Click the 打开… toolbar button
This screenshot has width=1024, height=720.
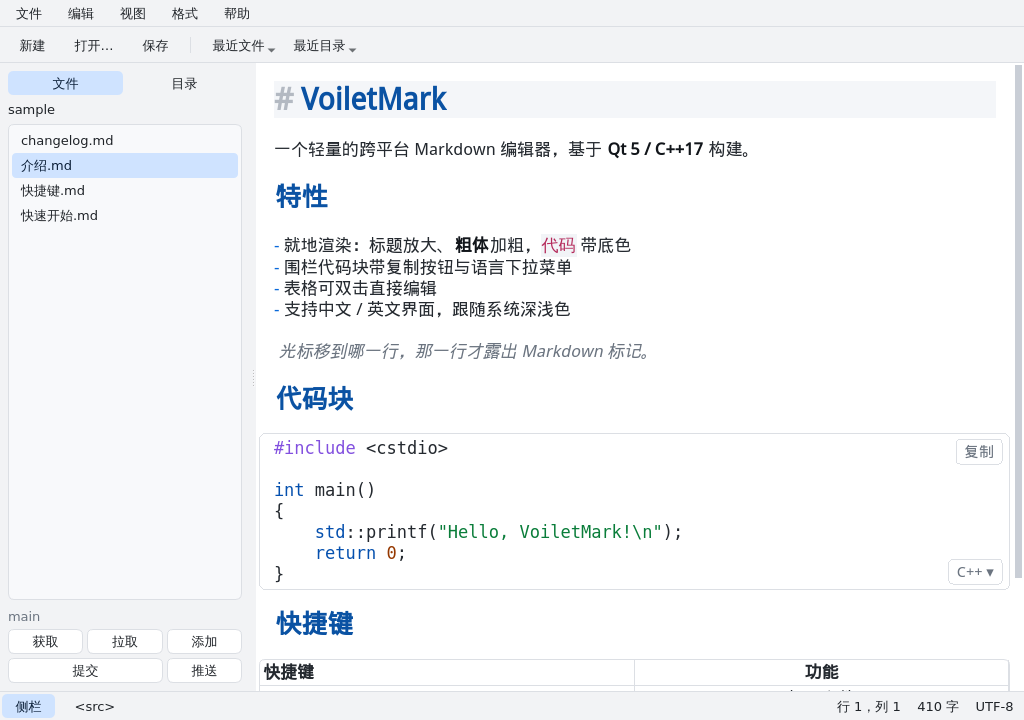point(93,46)
